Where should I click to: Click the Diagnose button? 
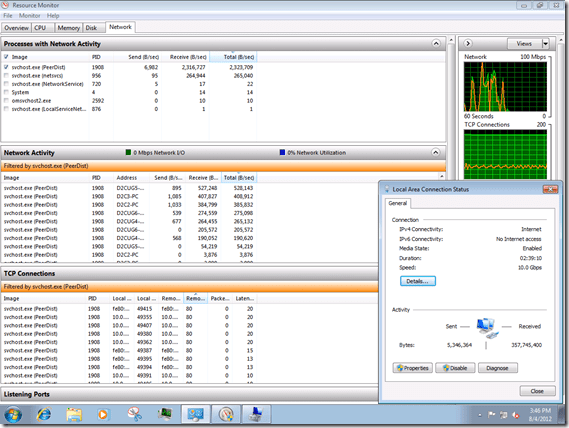pyautogui.click(x=498, y=368)
